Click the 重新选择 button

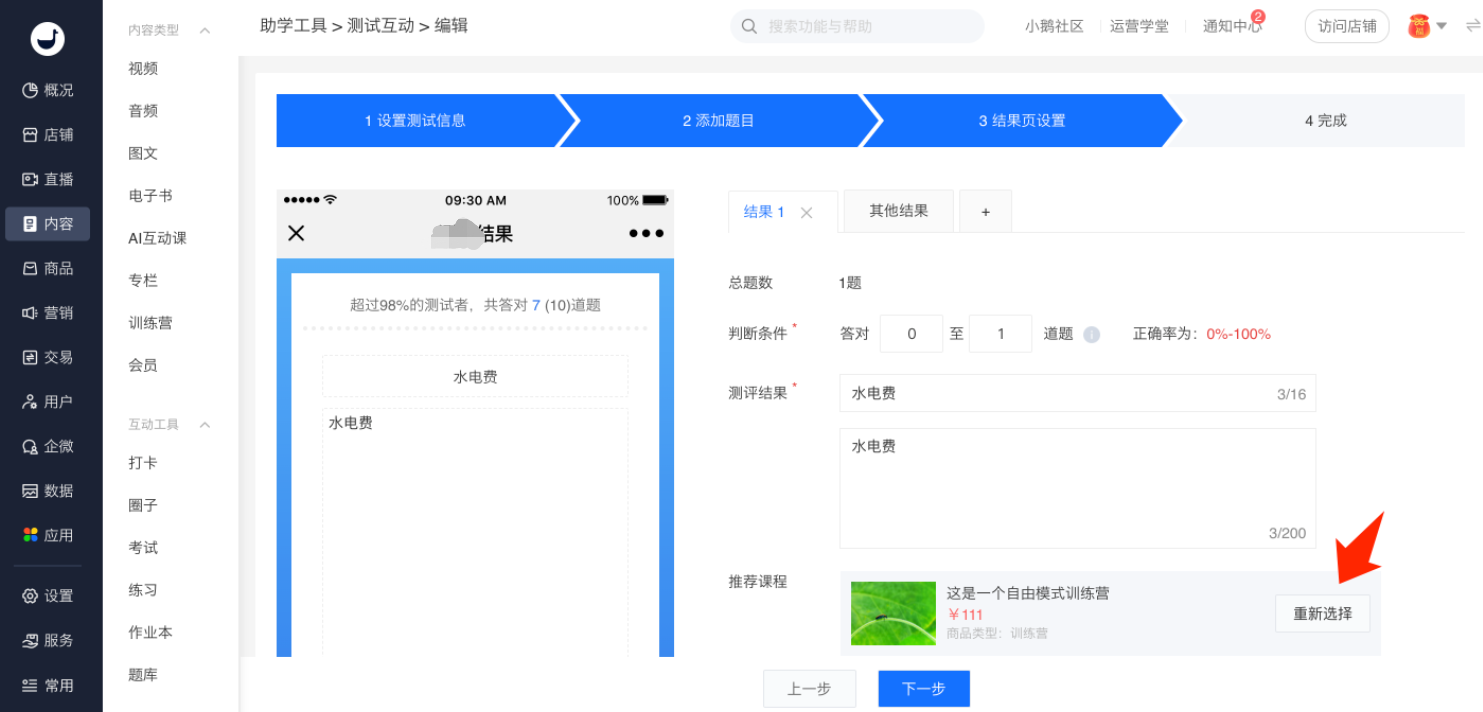1322,613
